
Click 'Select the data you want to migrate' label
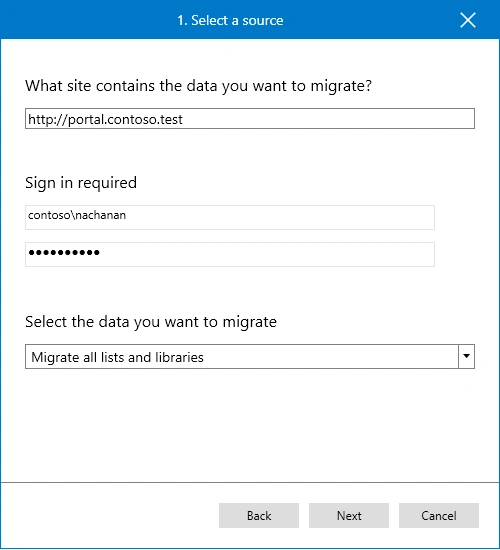tap(151, 322)
